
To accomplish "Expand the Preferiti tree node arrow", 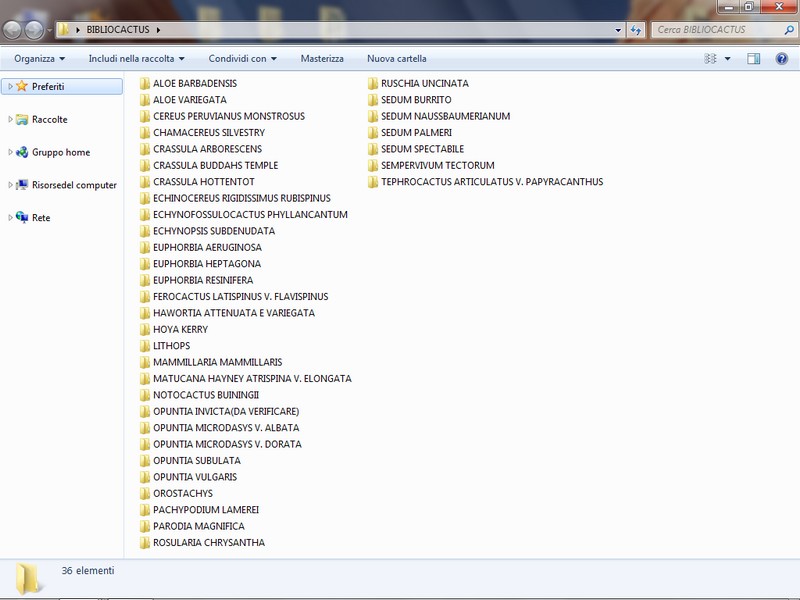I will pyautogui.click(x=10, y=87).
